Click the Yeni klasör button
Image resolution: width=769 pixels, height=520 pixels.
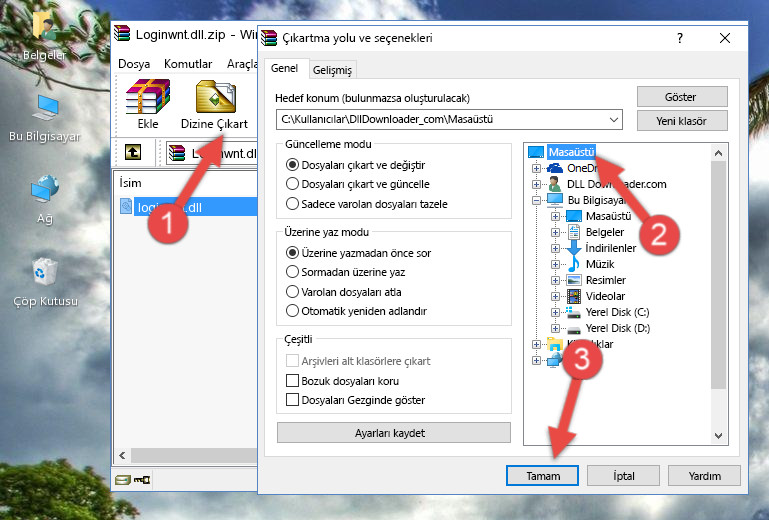(x=681, y=120)
